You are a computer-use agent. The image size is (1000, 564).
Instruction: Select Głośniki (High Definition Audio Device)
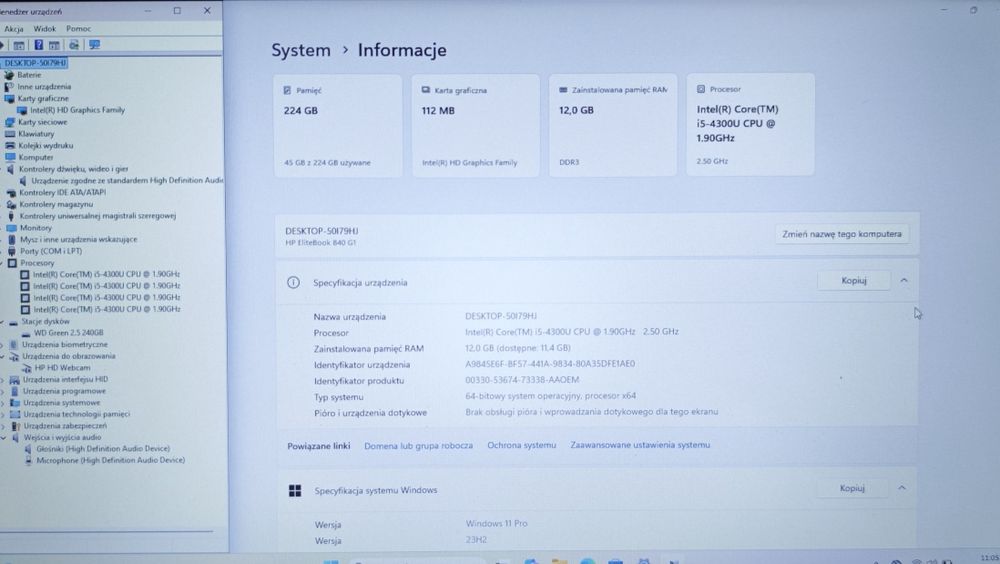coord(103,449)
